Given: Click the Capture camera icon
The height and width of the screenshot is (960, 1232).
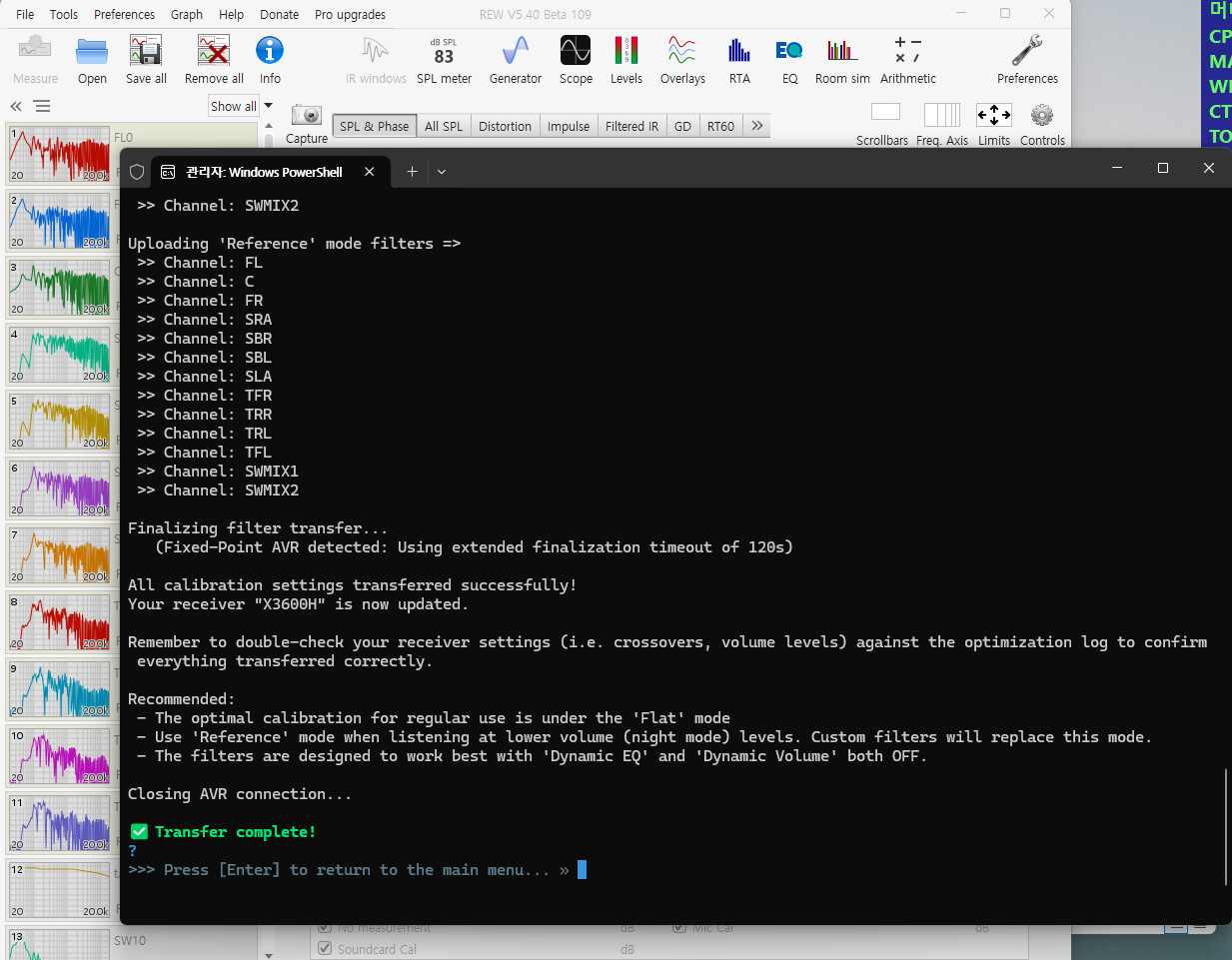Looking at the screenshot, I should click(x=307, y=116).
